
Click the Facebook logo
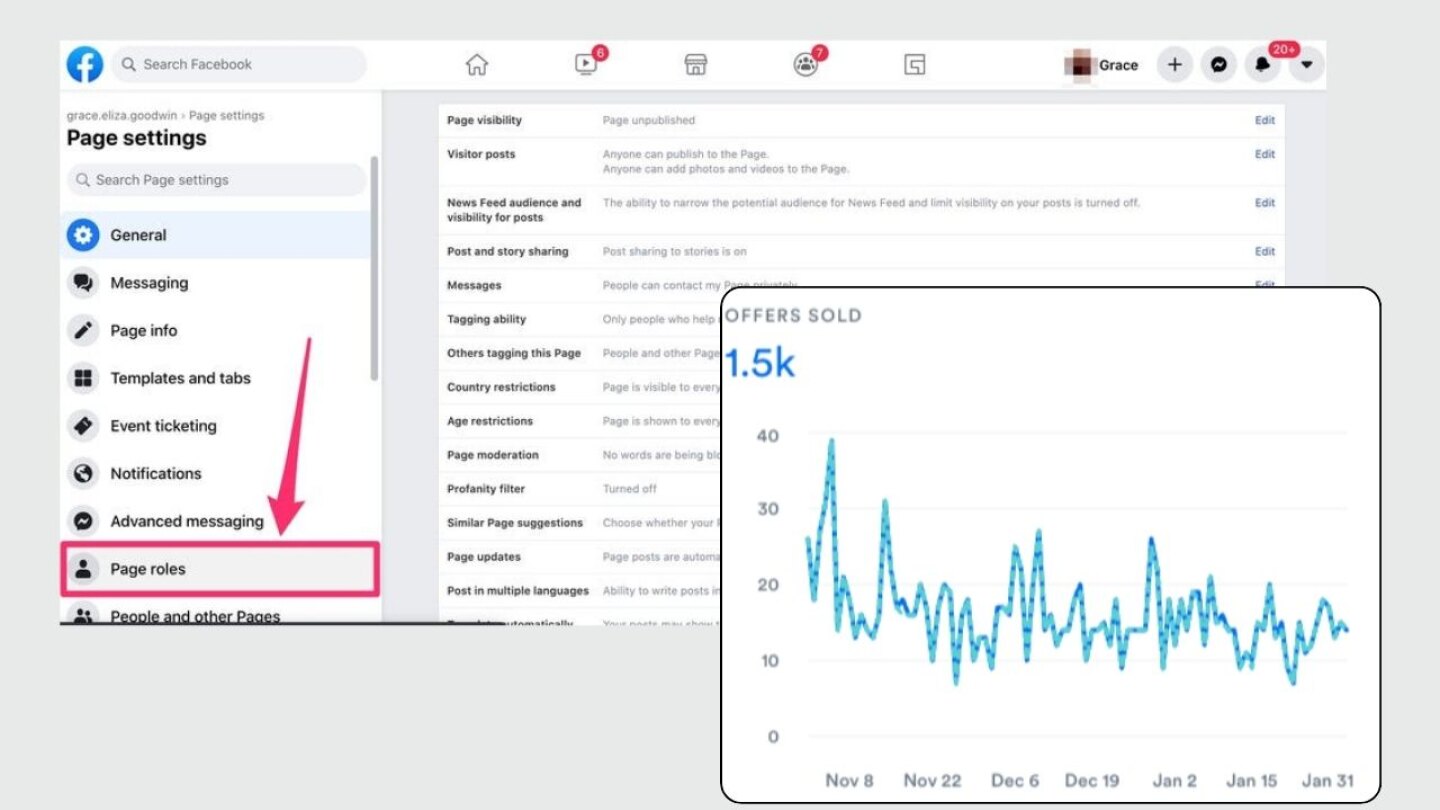pos(85,65)
